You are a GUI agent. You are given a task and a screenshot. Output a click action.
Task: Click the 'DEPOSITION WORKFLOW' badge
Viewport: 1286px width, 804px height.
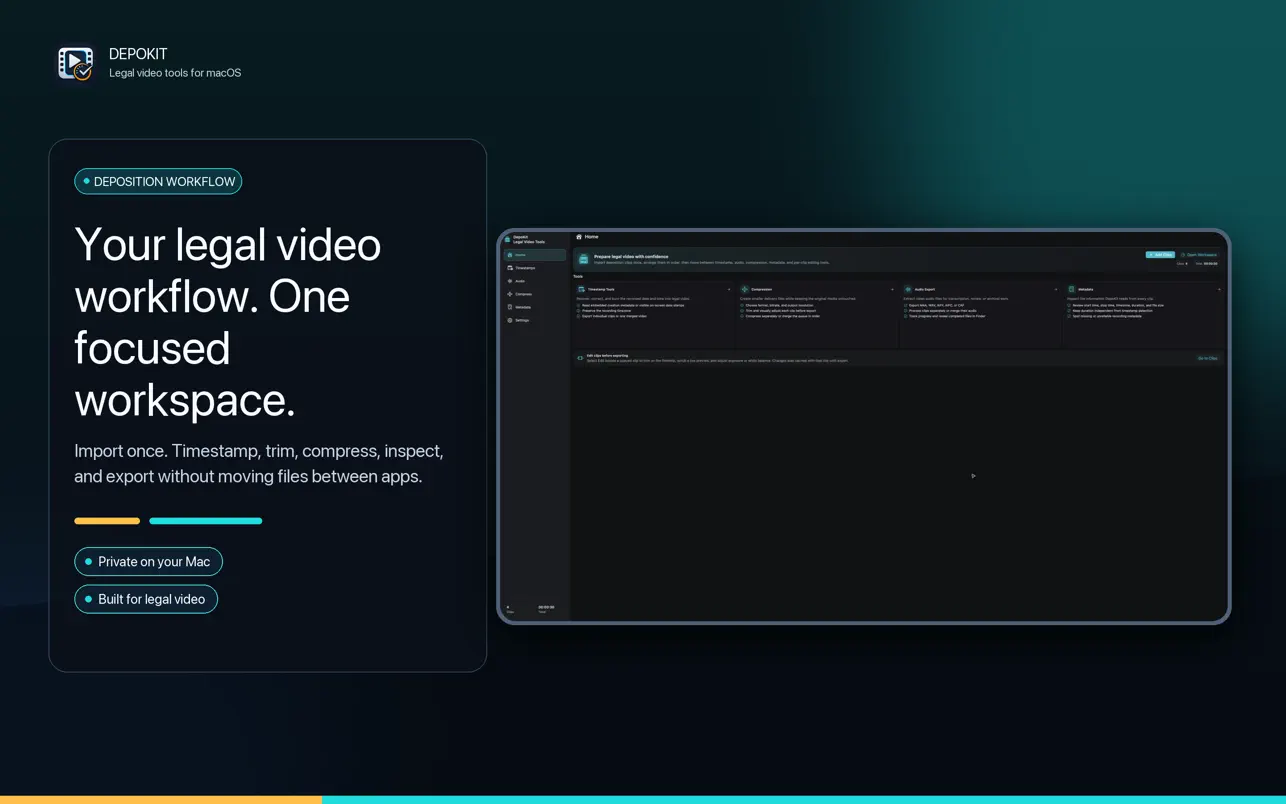[158, 181]
